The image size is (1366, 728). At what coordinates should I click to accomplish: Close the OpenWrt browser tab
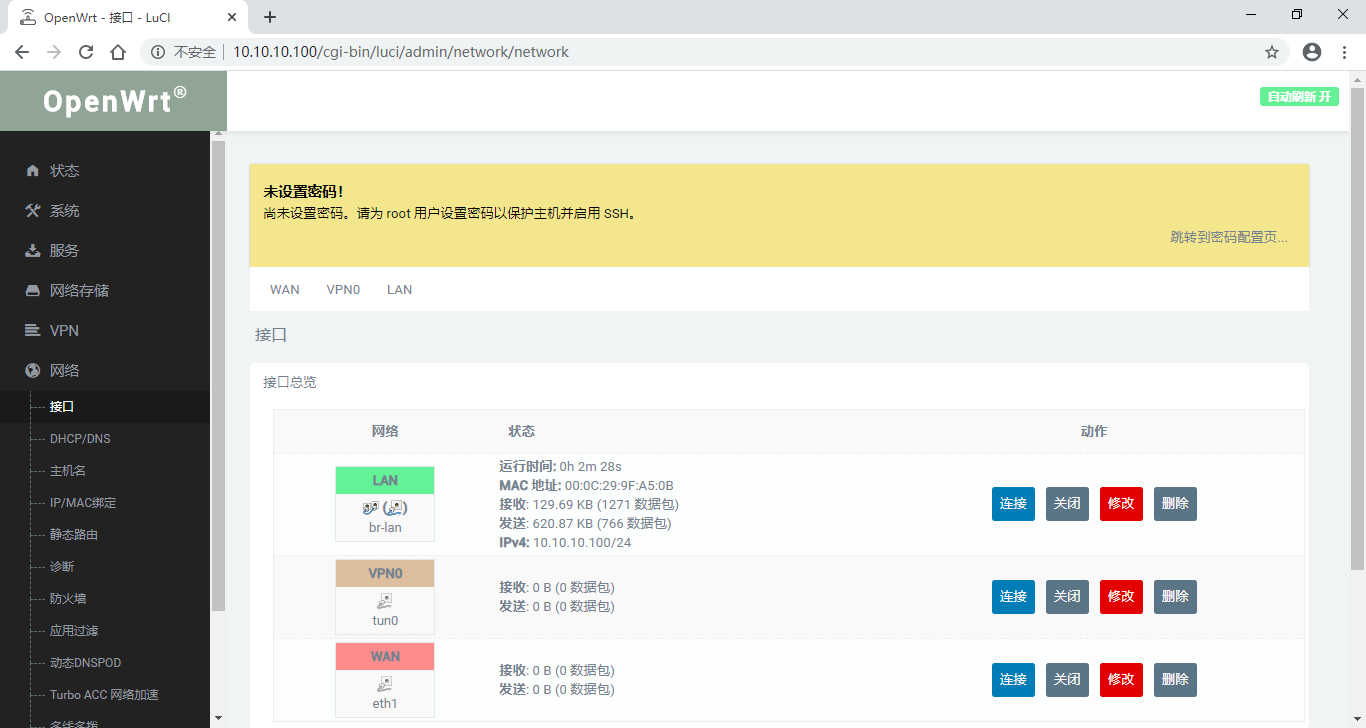tap(231, 17)
